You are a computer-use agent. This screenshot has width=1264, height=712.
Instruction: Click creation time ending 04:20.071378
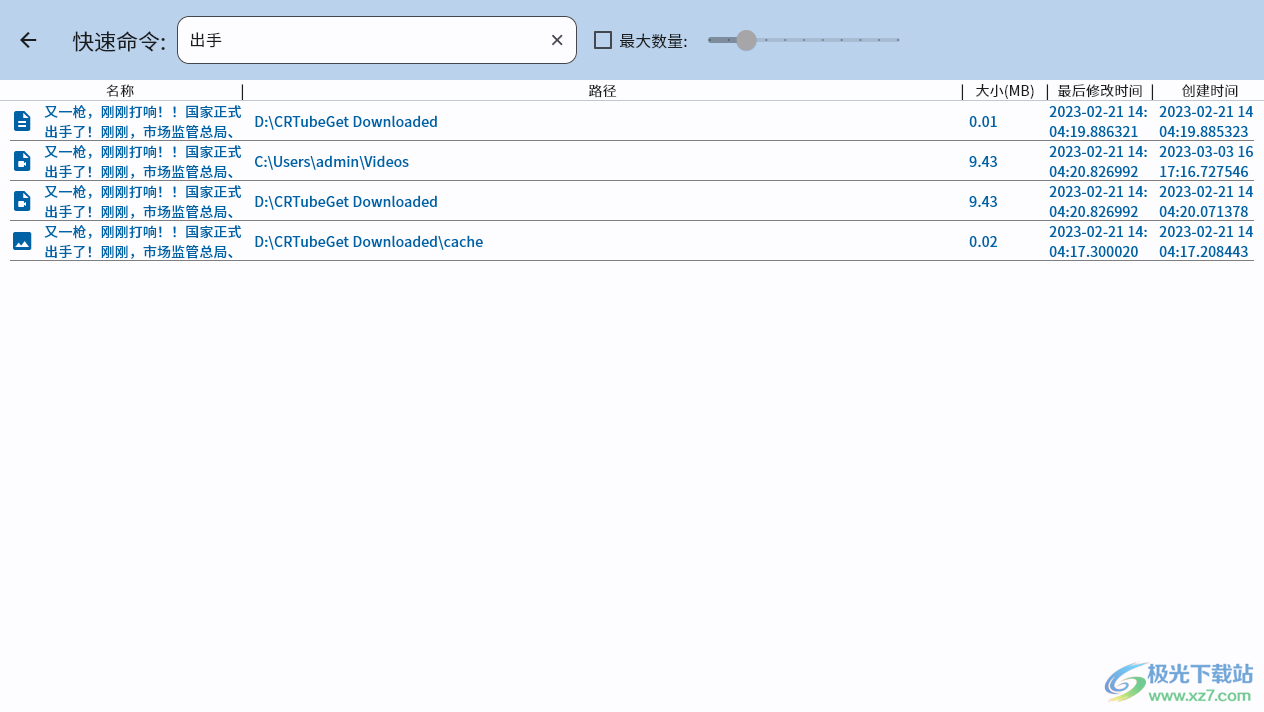[1206, 201]
